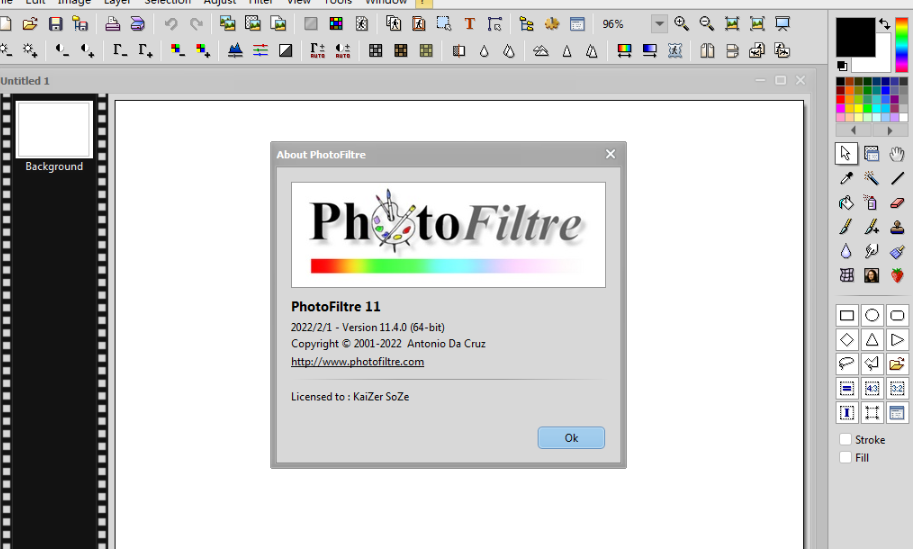Click the Print icon
The height and width of the screenshot is (549, 913).
(112, 24)
